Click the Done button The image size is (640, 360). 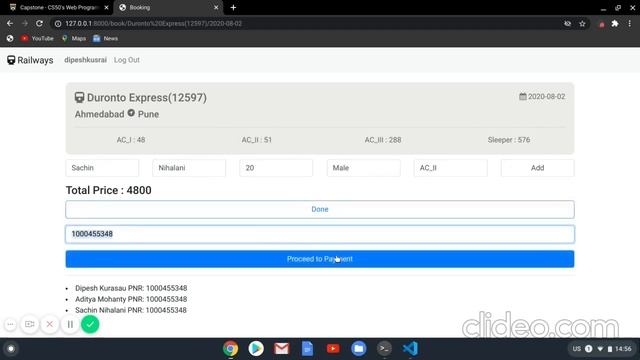click(x=320, y=209)
